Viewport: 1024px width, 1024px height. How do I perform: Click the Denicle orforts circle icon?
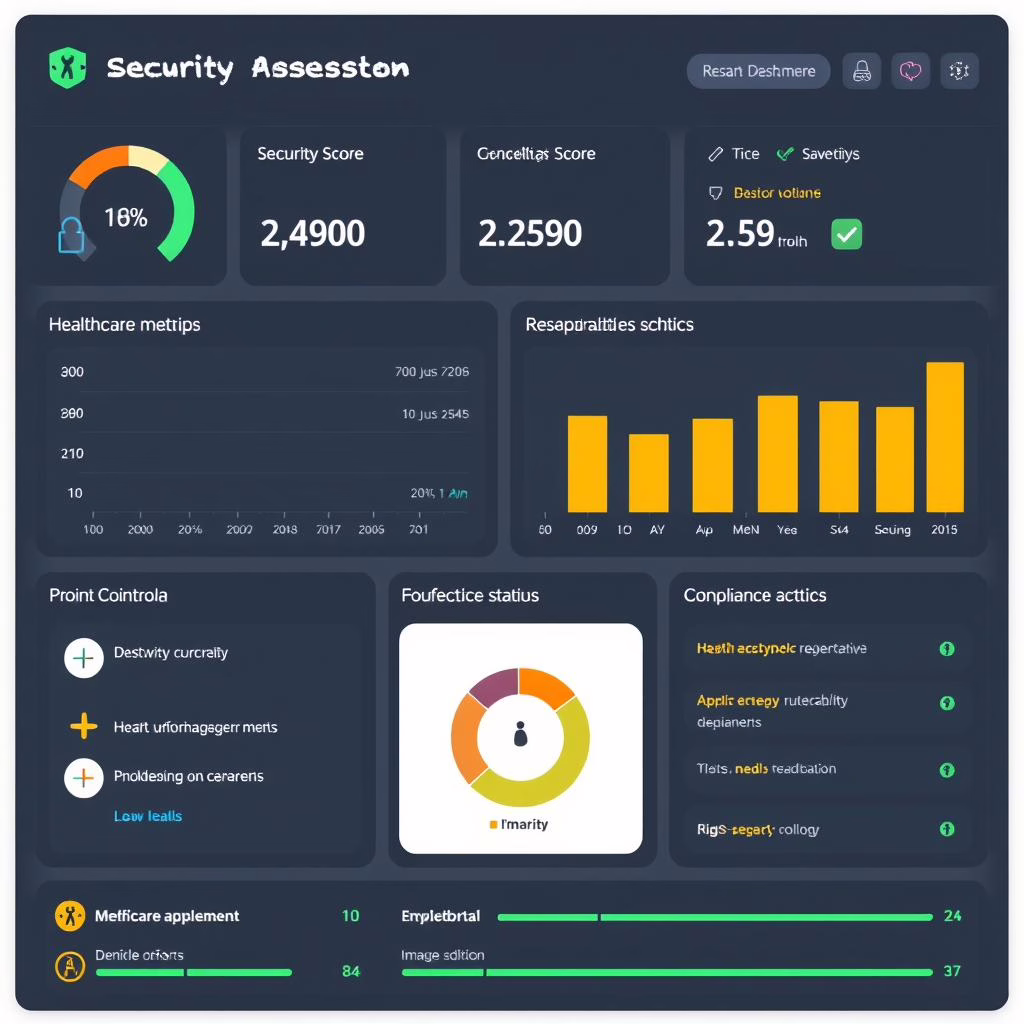tap(69, 968)
